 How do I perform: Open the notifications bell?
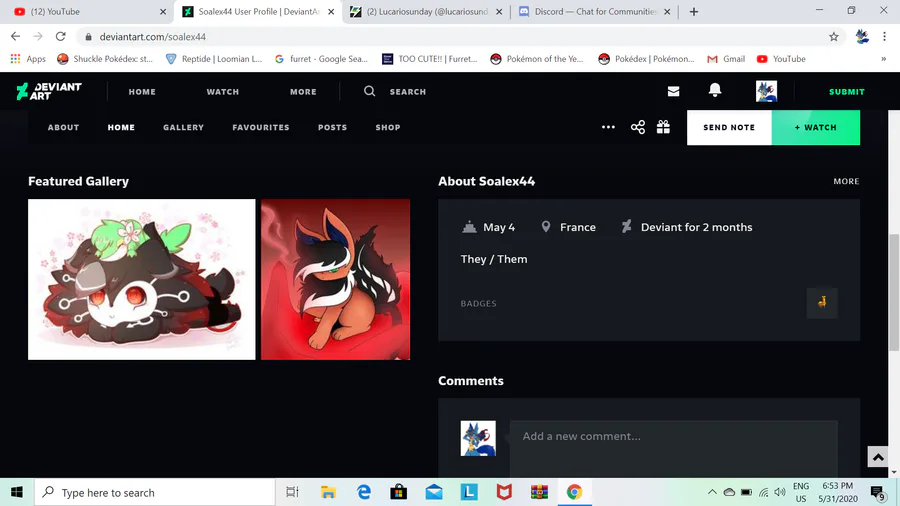[715, 90]
